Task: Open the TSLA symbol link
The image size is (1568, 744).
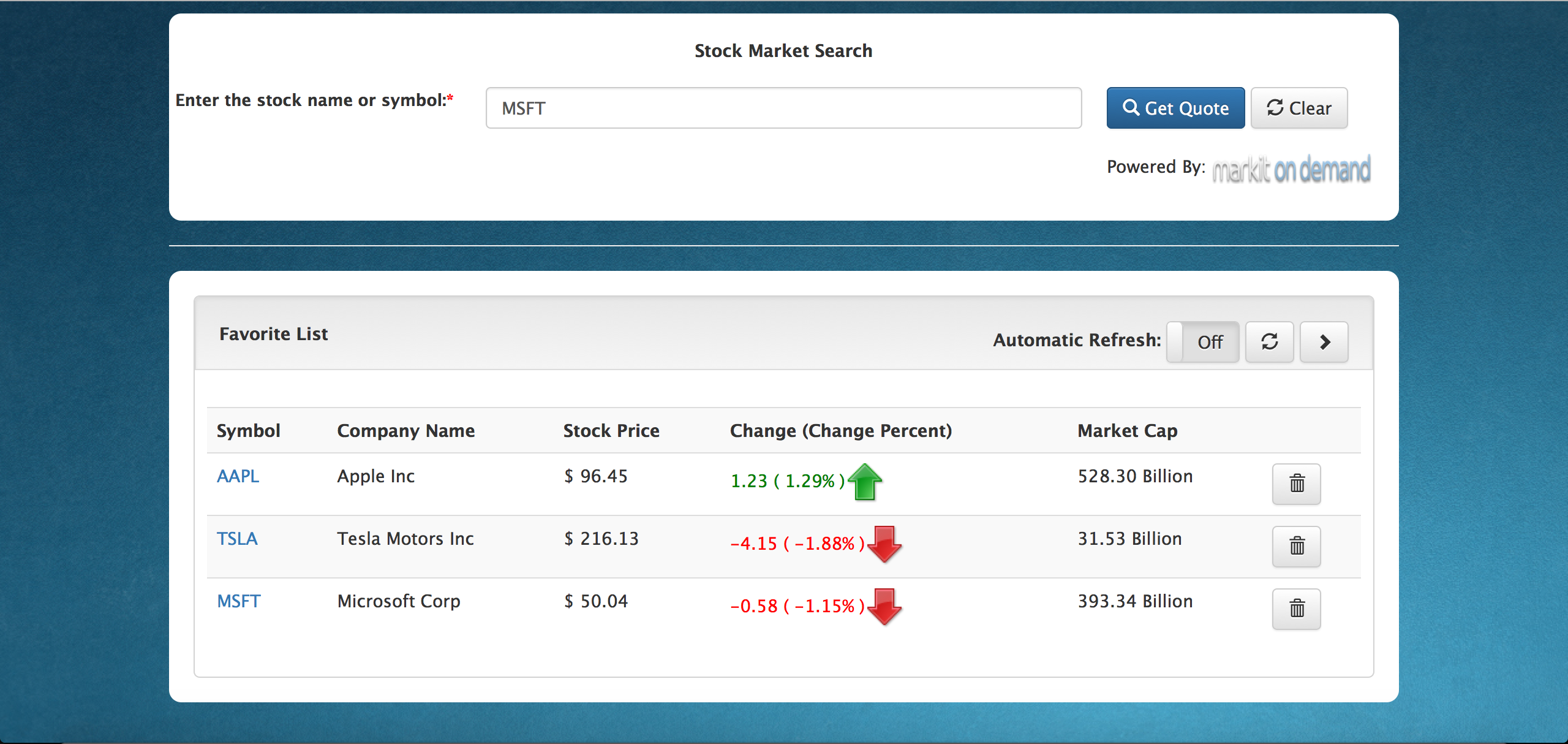Action: (x=237, y=539)
